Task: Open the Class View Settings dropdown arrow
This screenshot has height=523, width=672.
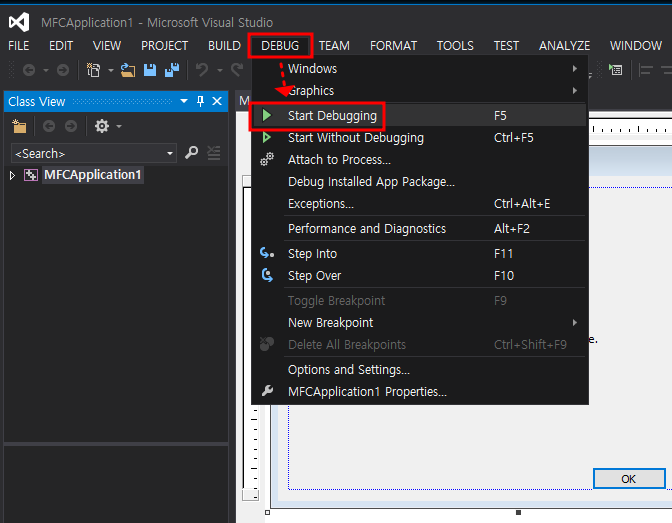Action: pyautogui.click(x=119, y=126)
